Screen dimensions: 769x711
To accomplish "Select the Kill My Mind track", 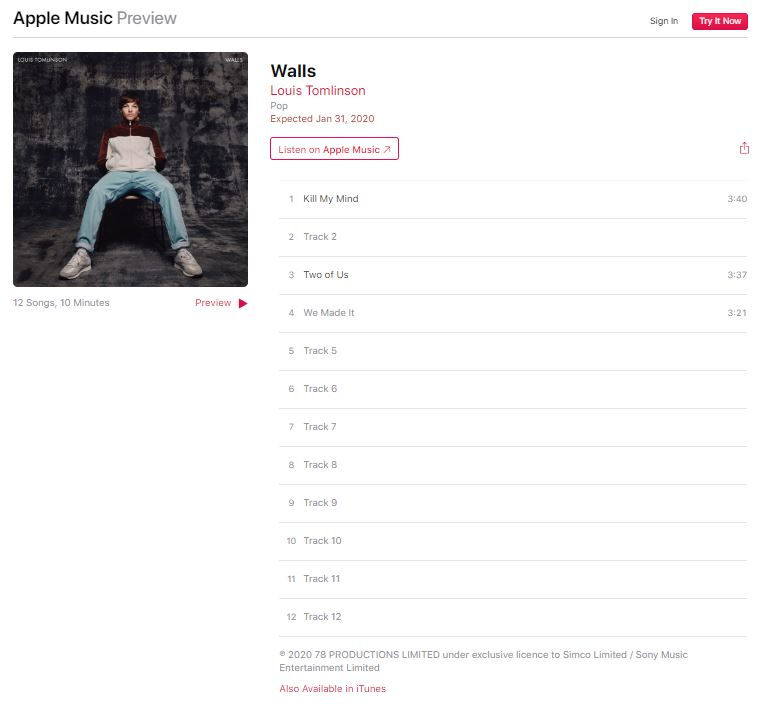I will point(513,199).
